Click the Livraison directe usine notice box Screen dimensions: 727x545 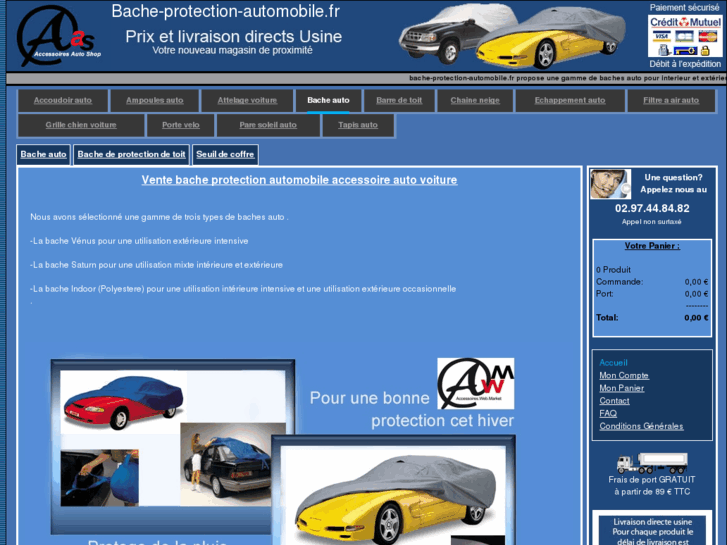[652, 529]
